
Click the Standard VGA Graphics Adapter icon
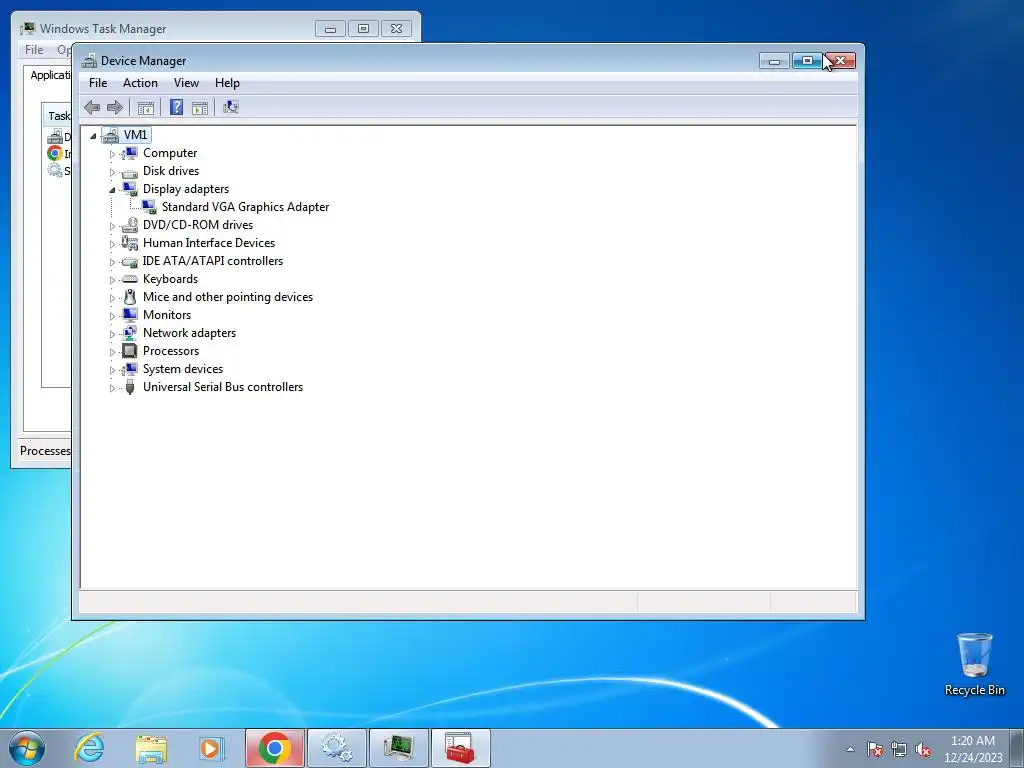click(149, 207)
